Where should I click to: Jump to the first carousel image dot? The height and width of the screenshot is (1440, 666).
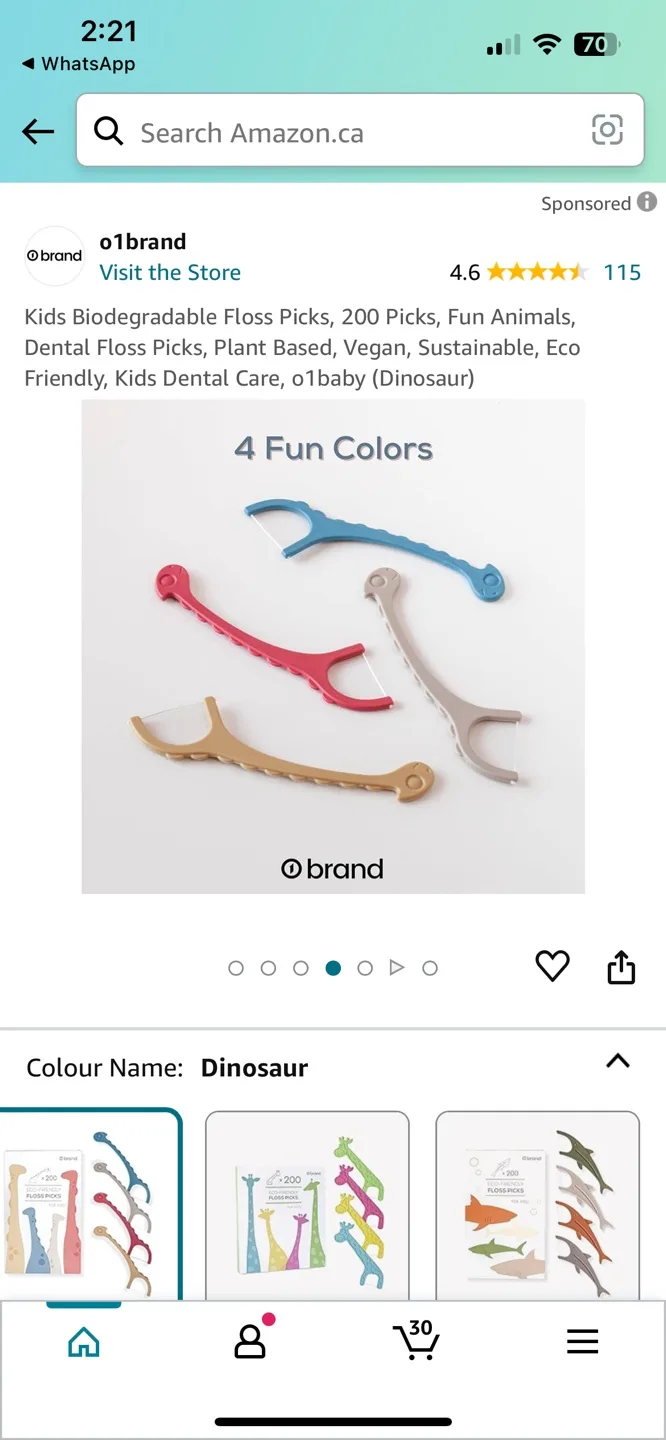click(x=236, y=967)
